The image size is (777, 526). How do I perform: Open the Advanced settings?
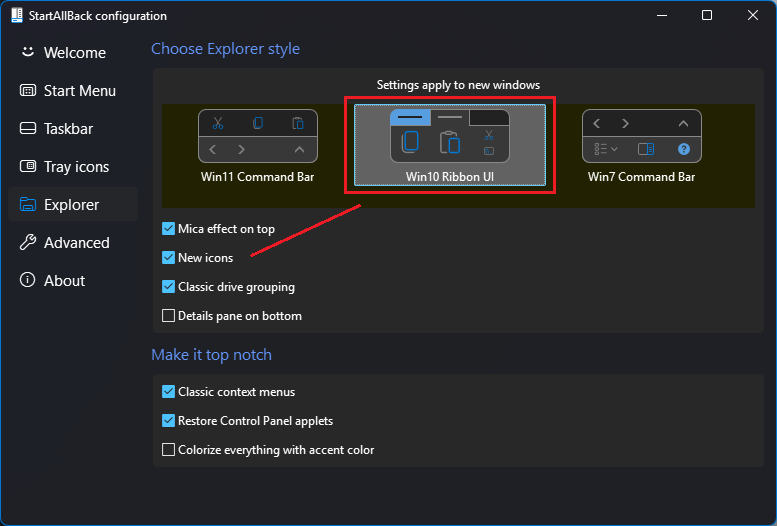pos(73,242)
